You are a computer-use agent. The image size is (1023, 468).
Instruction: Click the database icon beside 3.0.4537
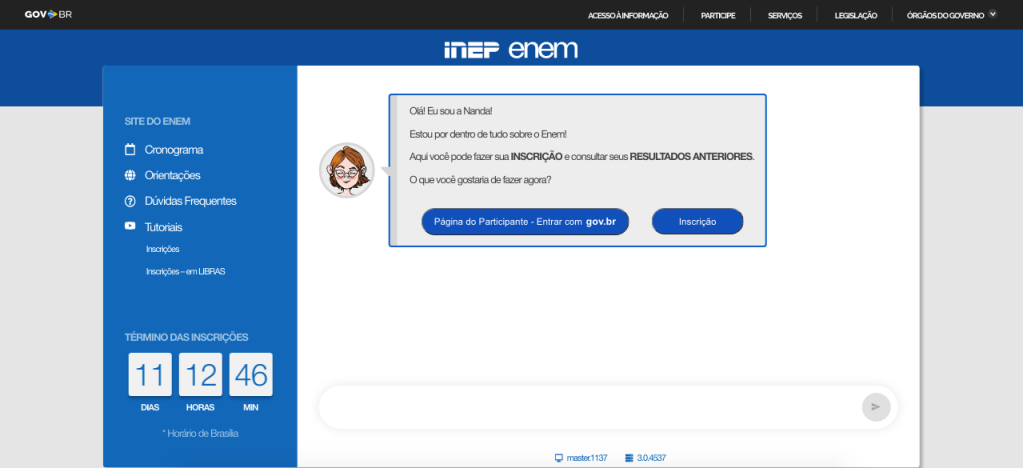[x=629, y=458]
